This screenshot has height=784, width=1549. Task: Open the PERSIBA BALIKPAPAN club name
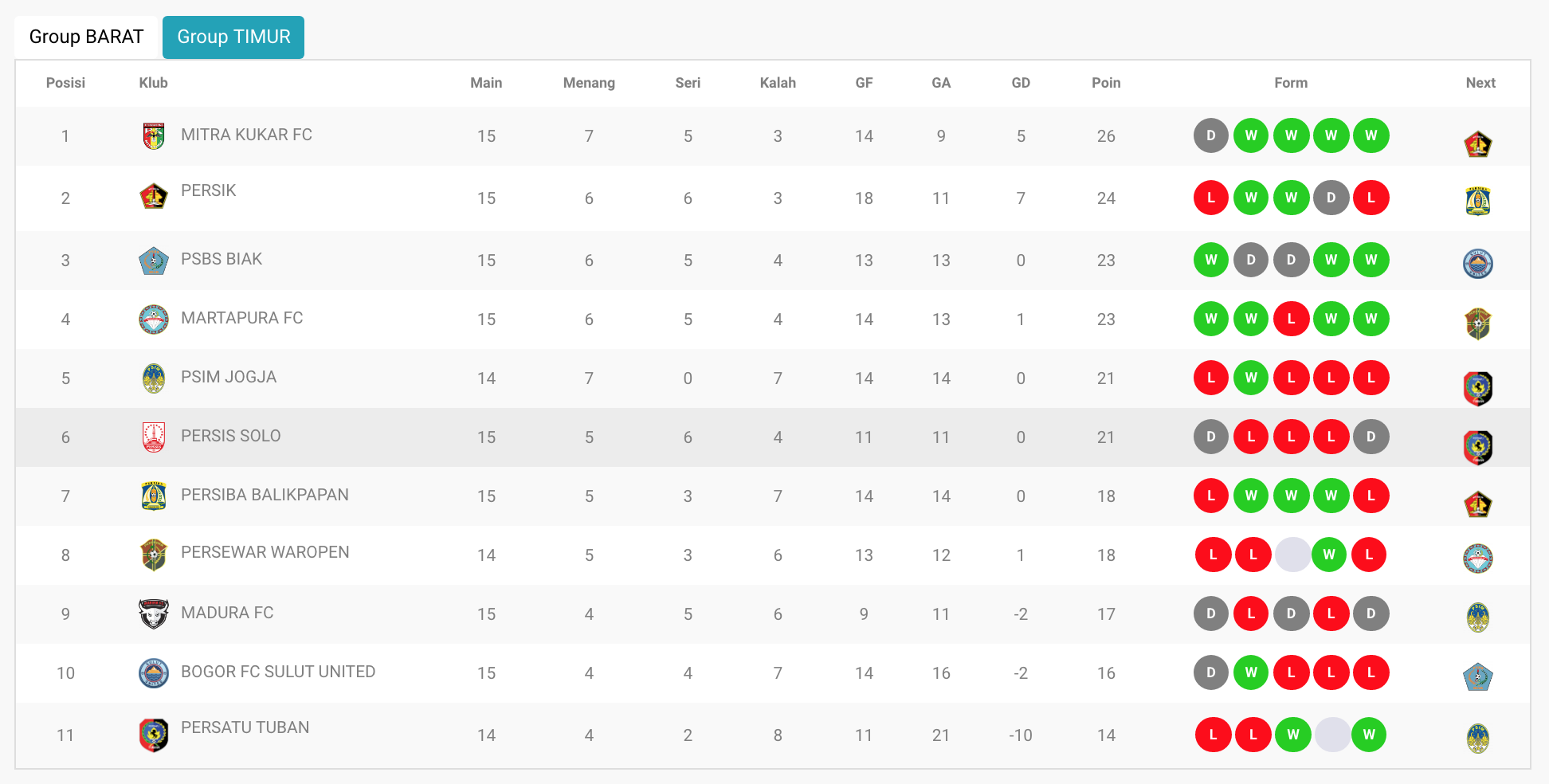265,495
